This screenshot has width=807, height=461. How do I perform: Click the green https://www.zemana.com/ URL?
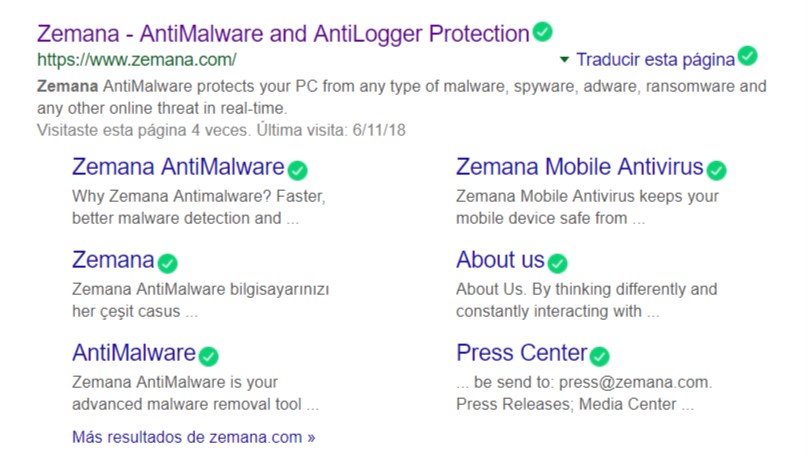click(136, 59)
